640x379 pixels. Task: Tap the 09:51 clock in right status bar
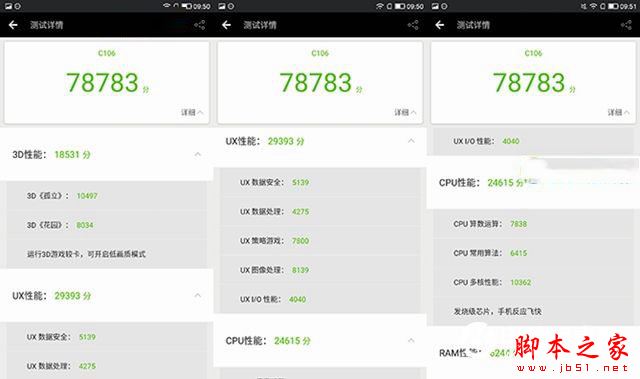629,7
